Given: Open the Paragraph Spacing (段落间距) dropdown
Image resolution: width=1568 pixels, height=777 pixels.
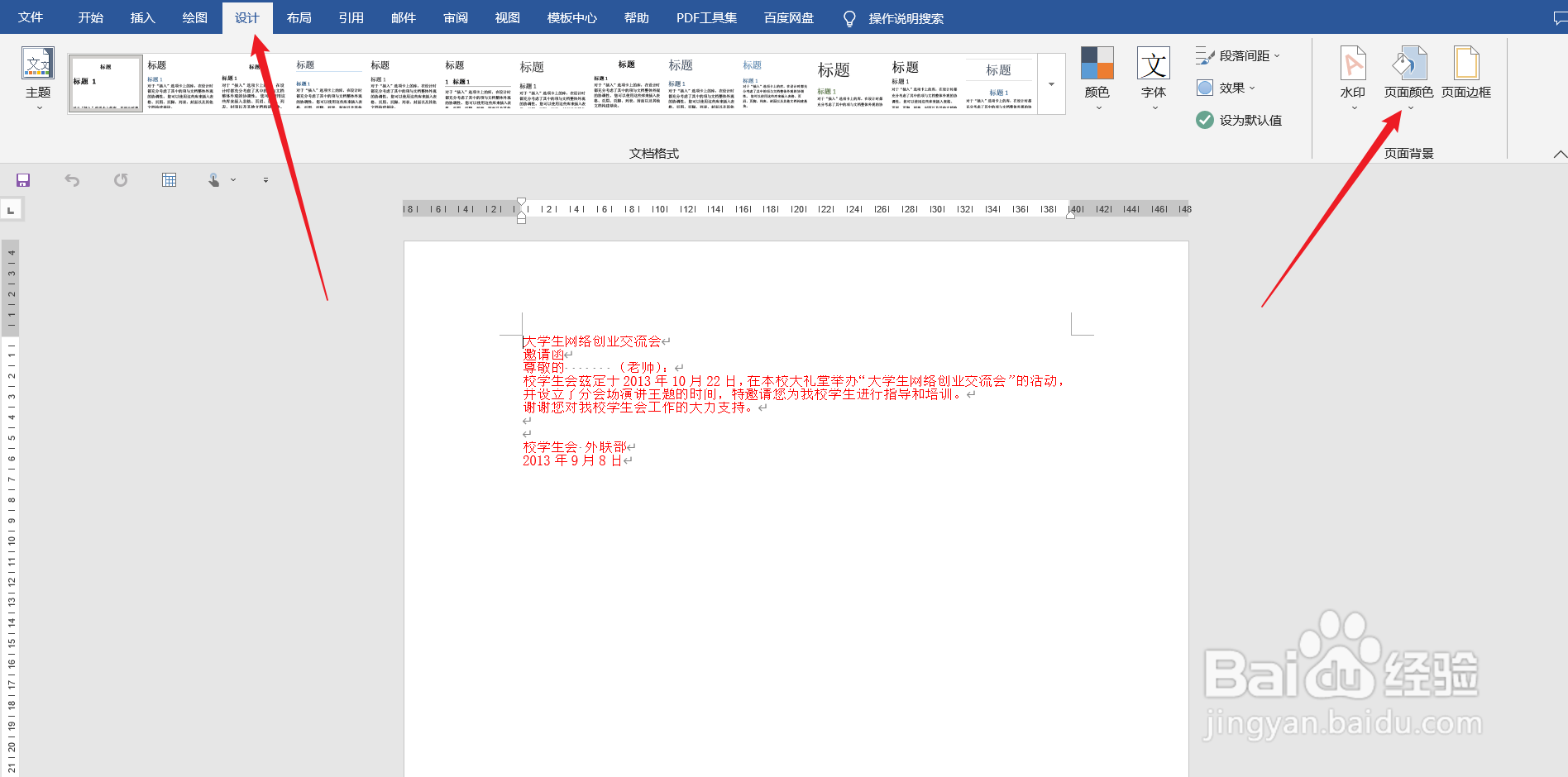Looking at the screenshot, I should 1238,56.
